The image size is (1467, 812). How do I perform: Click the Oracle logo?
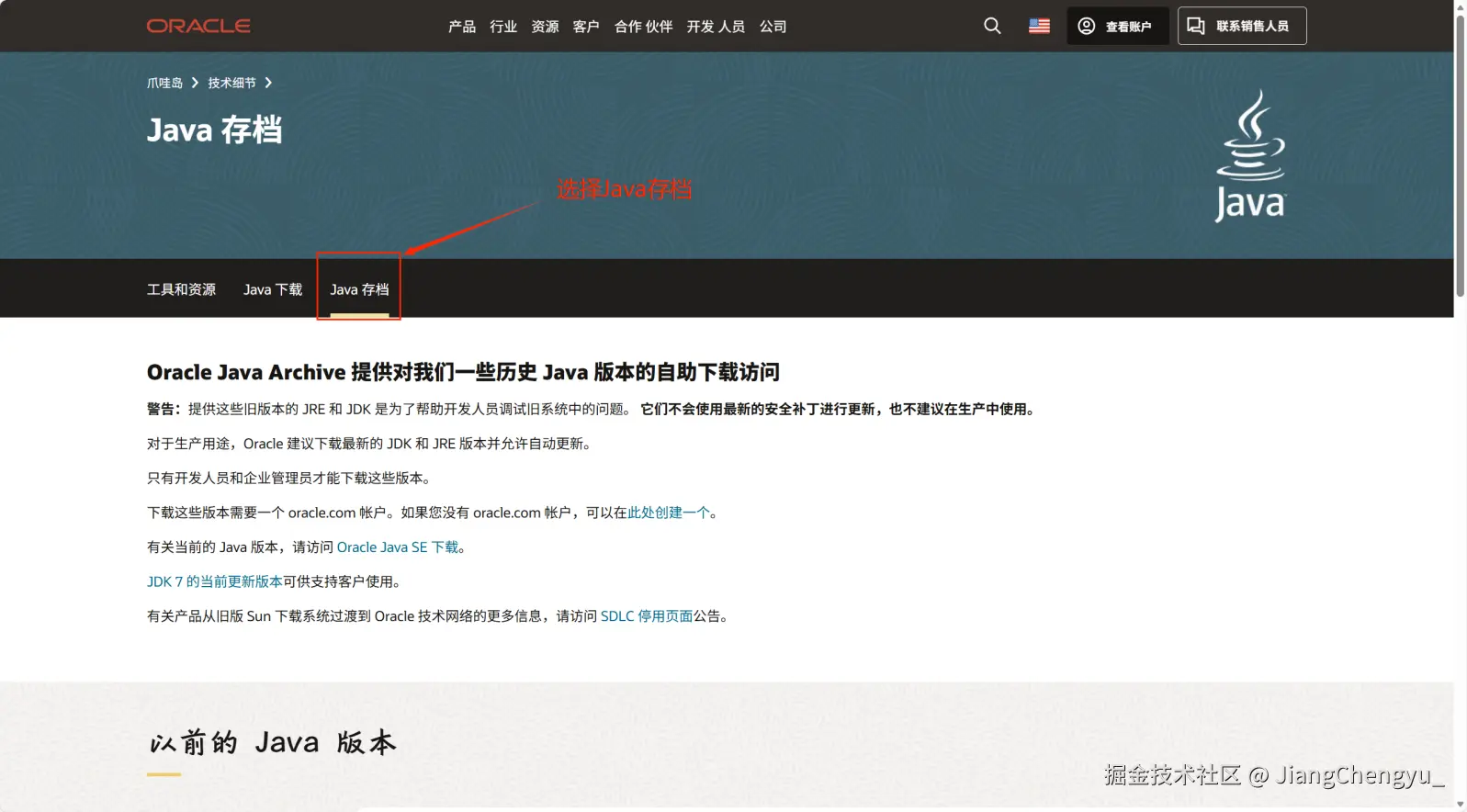point(198,26)
